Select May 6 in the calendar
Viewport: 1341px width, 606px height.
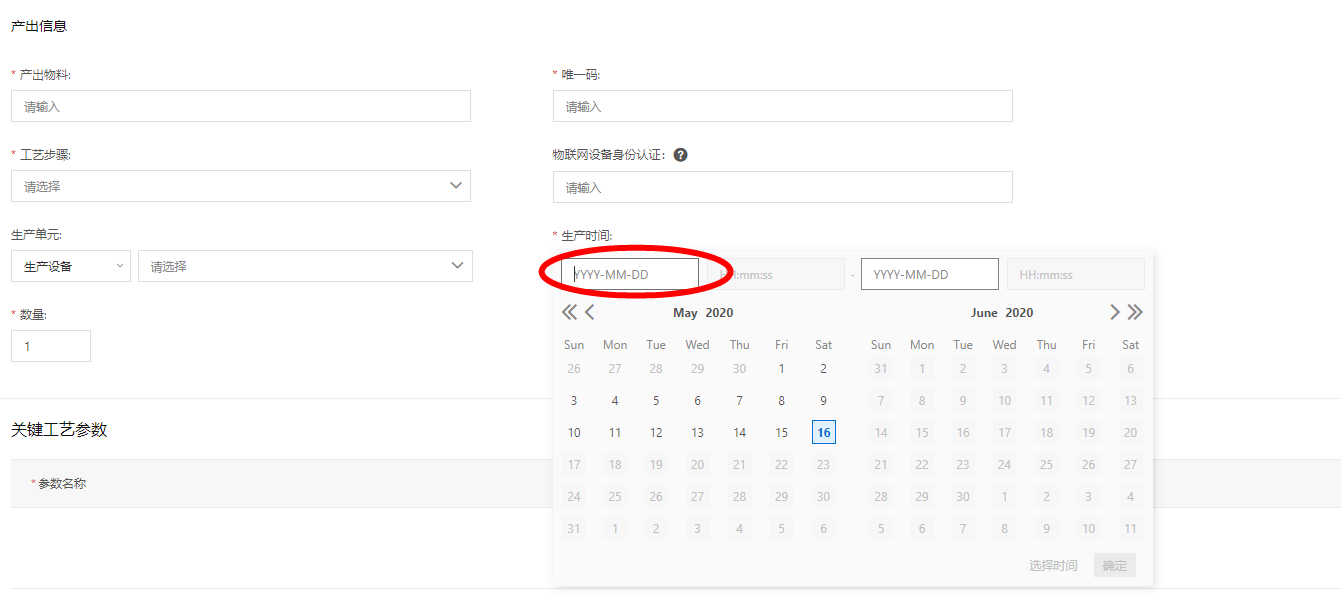click(698, 400)
